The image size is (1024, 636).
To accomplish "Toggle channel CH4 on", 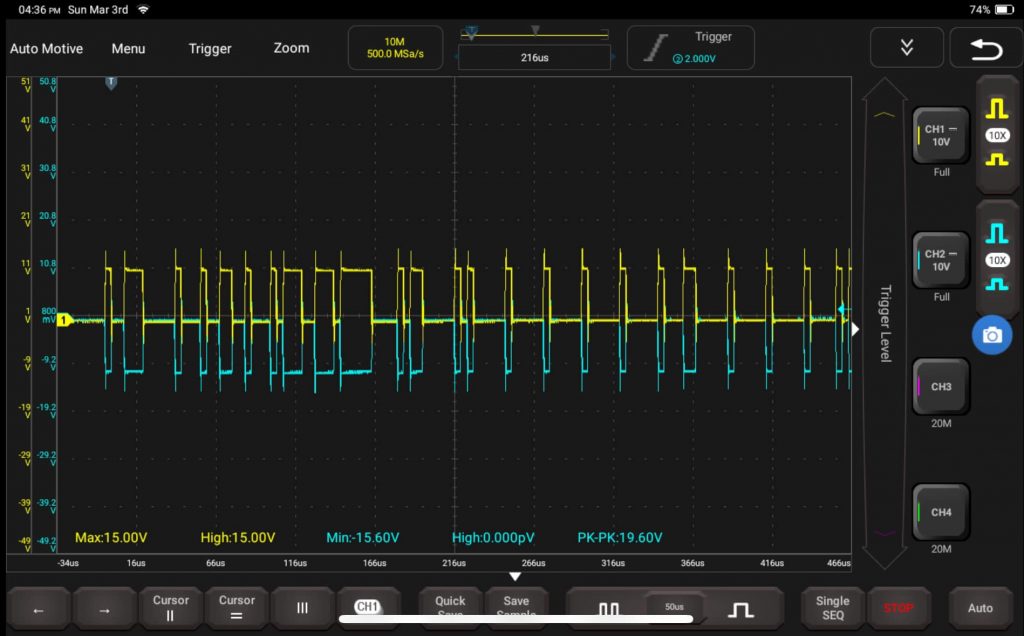I will coord(940,512).
